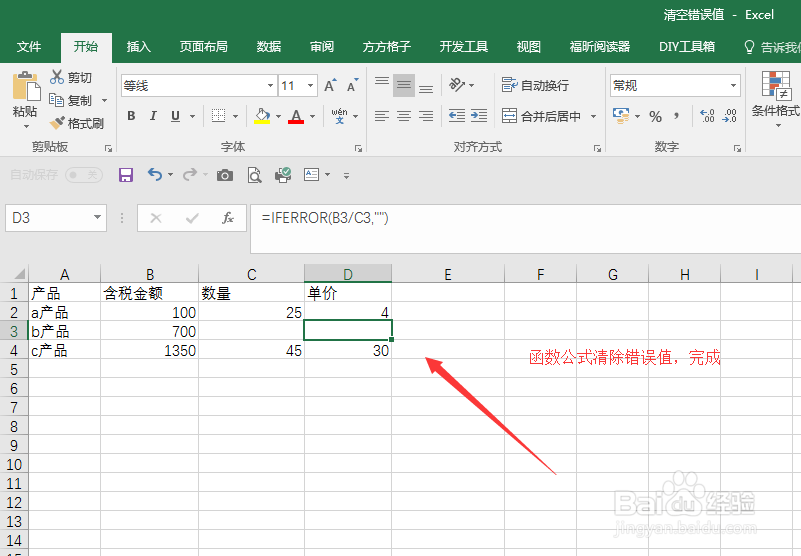This screenshot has height=556, width=801.
Task: Click the cell borders icon
Action: pos(219,116)
